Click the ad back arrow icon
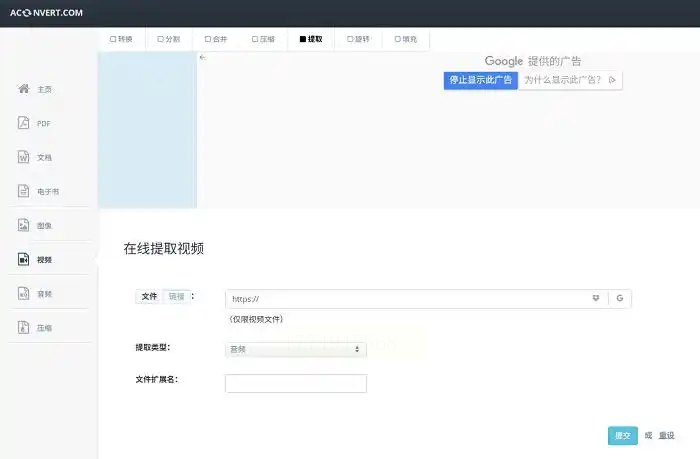 click(203, 58)
